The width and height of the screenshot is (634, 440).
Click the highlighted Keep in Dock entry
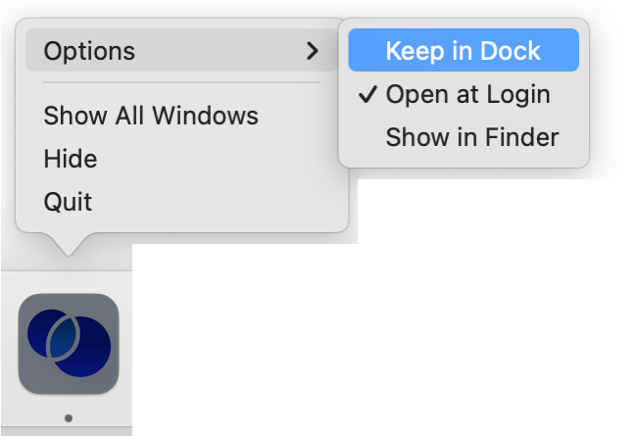click(x=463, y=51)
